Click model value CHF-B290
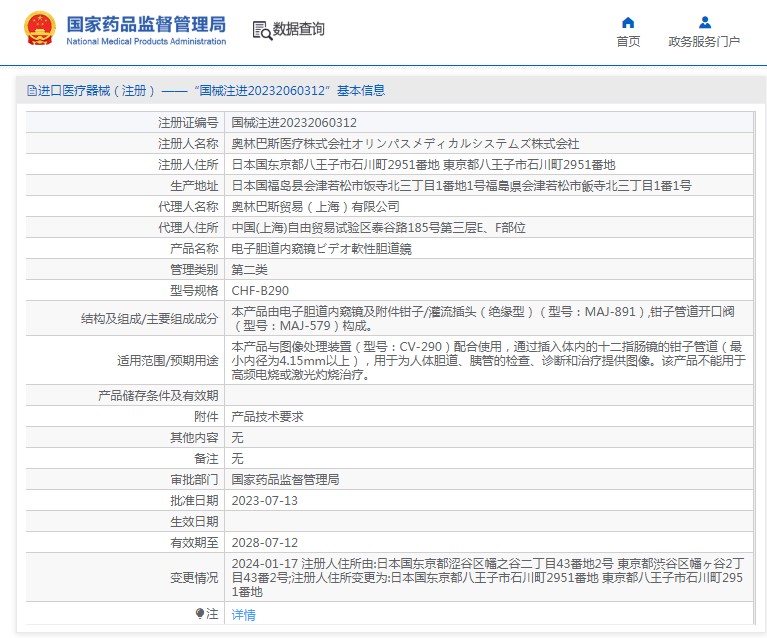The width and height of the screenshot is (767, 638). click(260, 291)
